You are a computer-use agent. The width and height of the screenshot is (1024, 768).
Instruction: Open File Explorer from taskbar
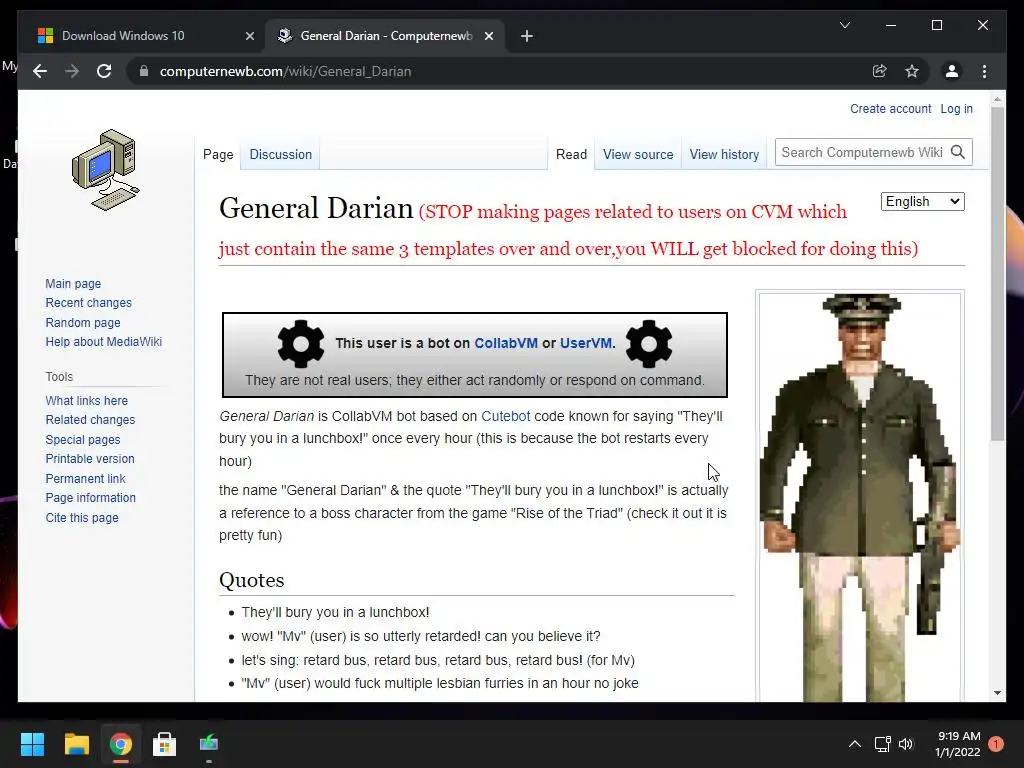click(x=76, y=744)
